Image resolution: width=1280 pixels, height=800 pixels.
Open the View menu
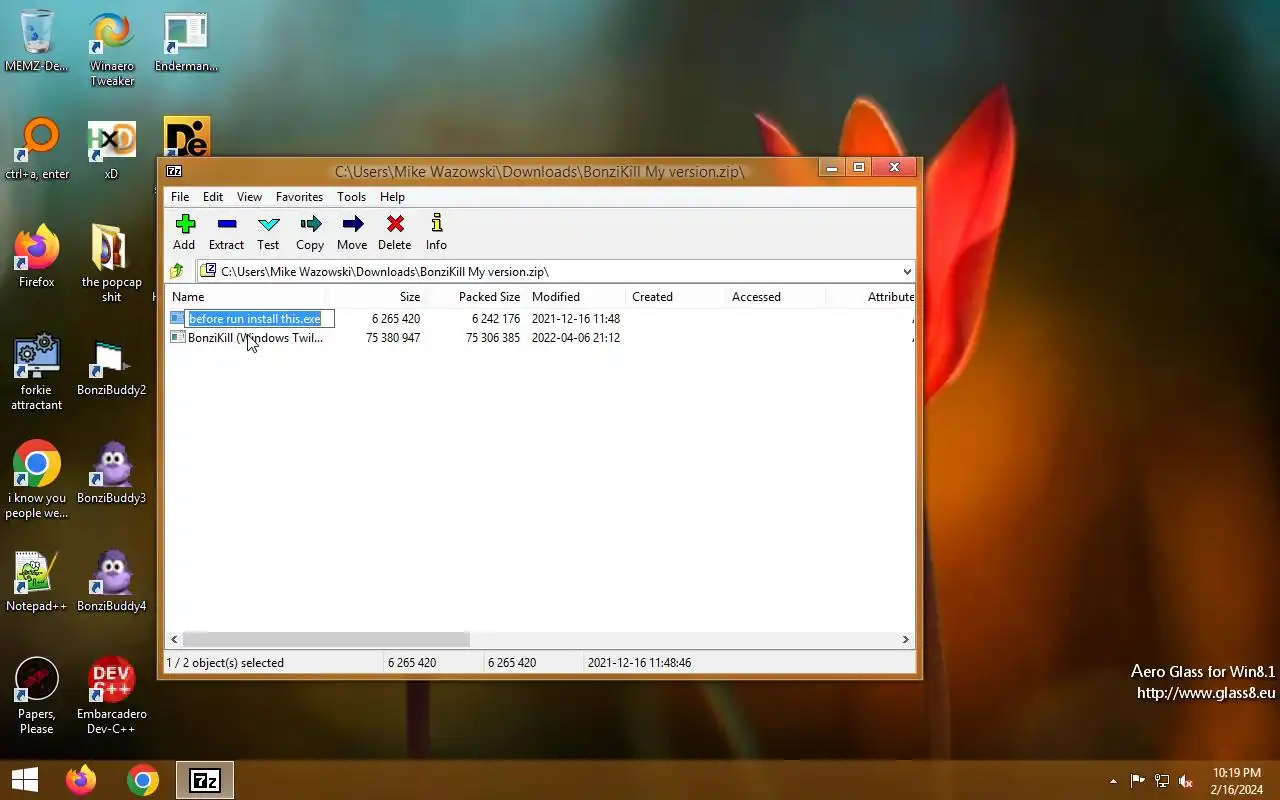coord(249,197)
